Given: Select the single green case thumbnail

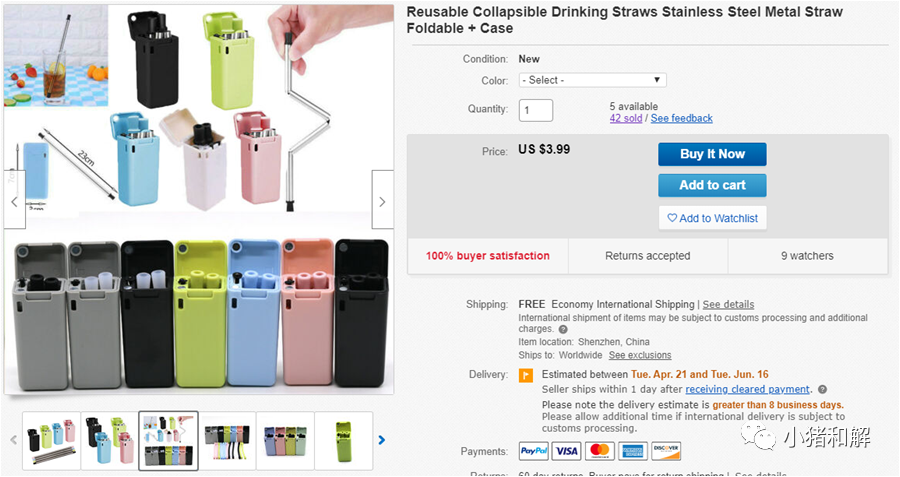Looking at the screenshot, I should (x=344, y=441).
